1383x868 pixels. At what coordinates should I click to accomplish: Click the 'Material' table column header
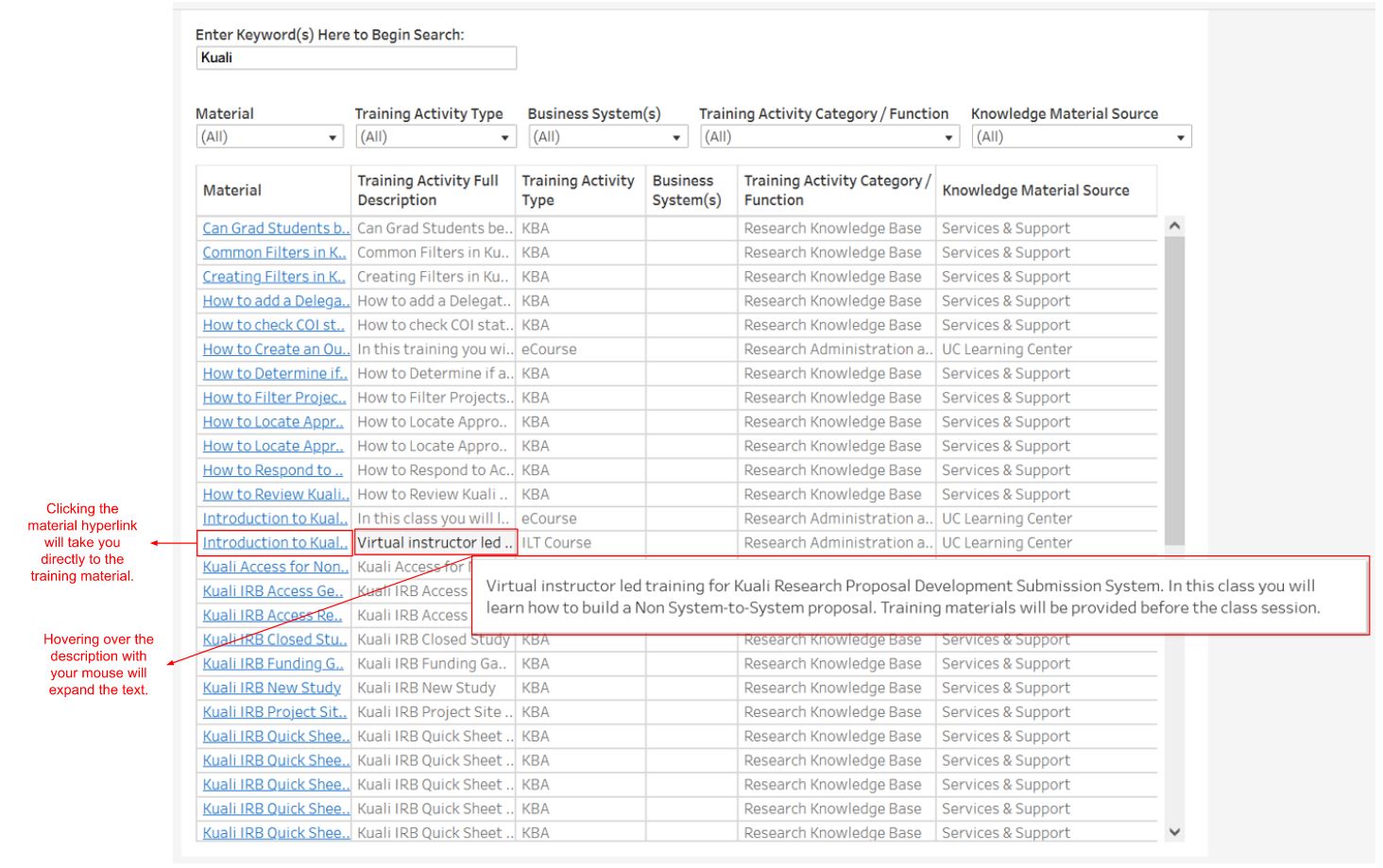coord(274,191)
